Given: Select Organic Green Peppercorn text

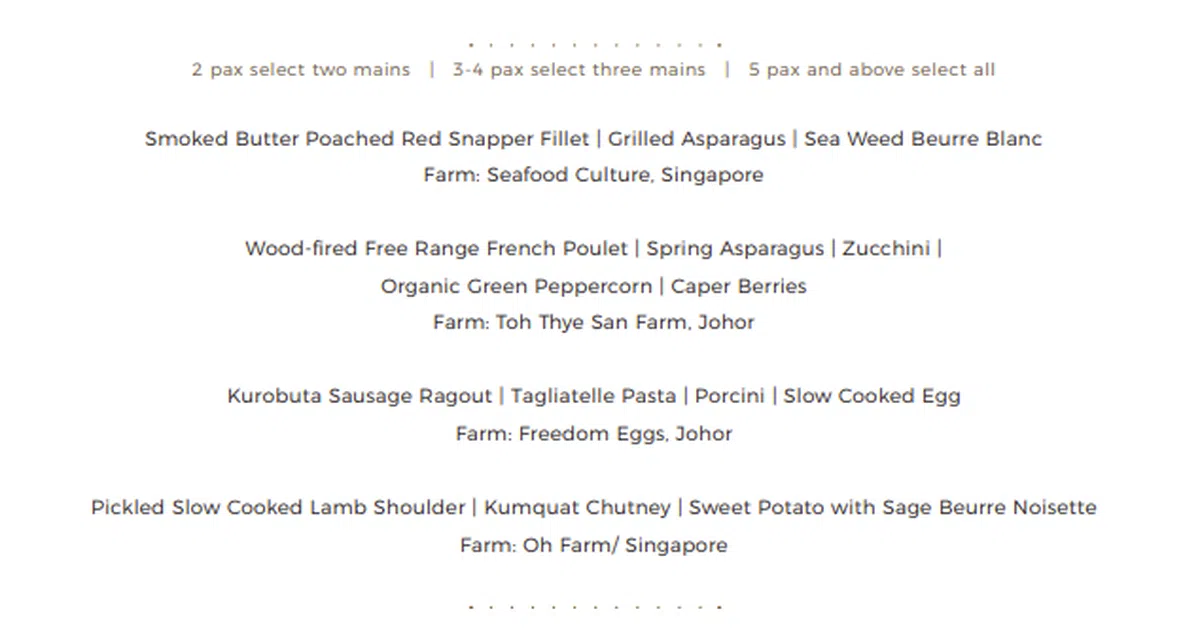Looking at the screenshot, I should tap(515, 286).
